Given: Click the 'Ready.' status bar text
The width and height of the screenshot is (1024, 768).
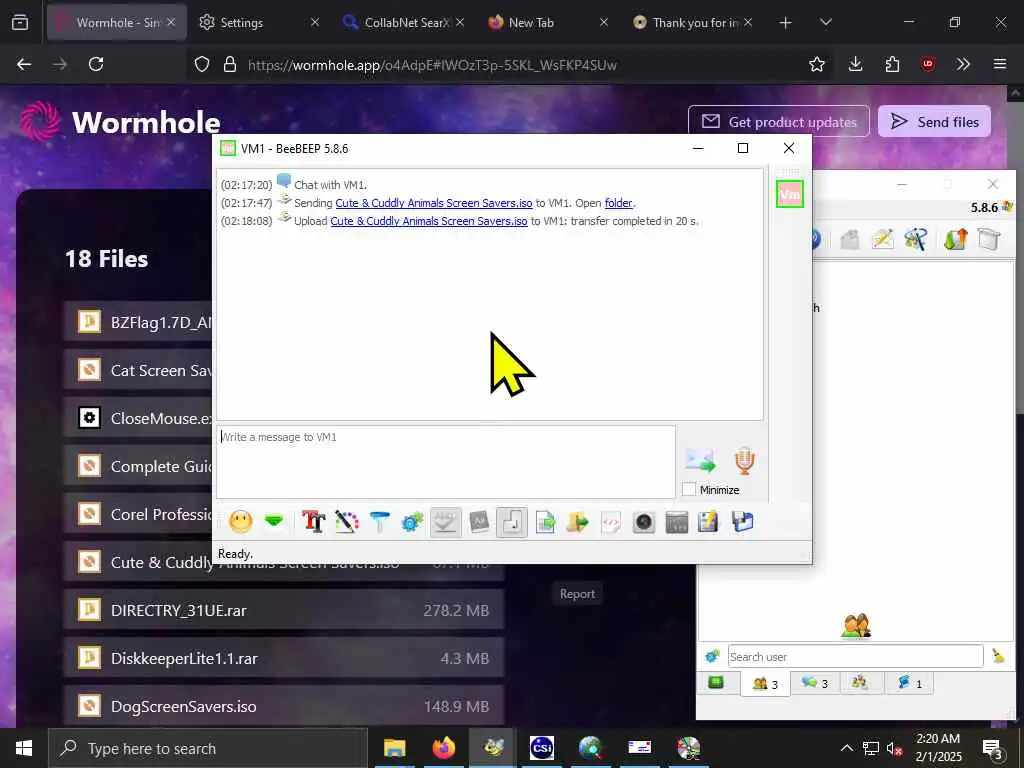Looking at the screenshot, I should 235,554.
